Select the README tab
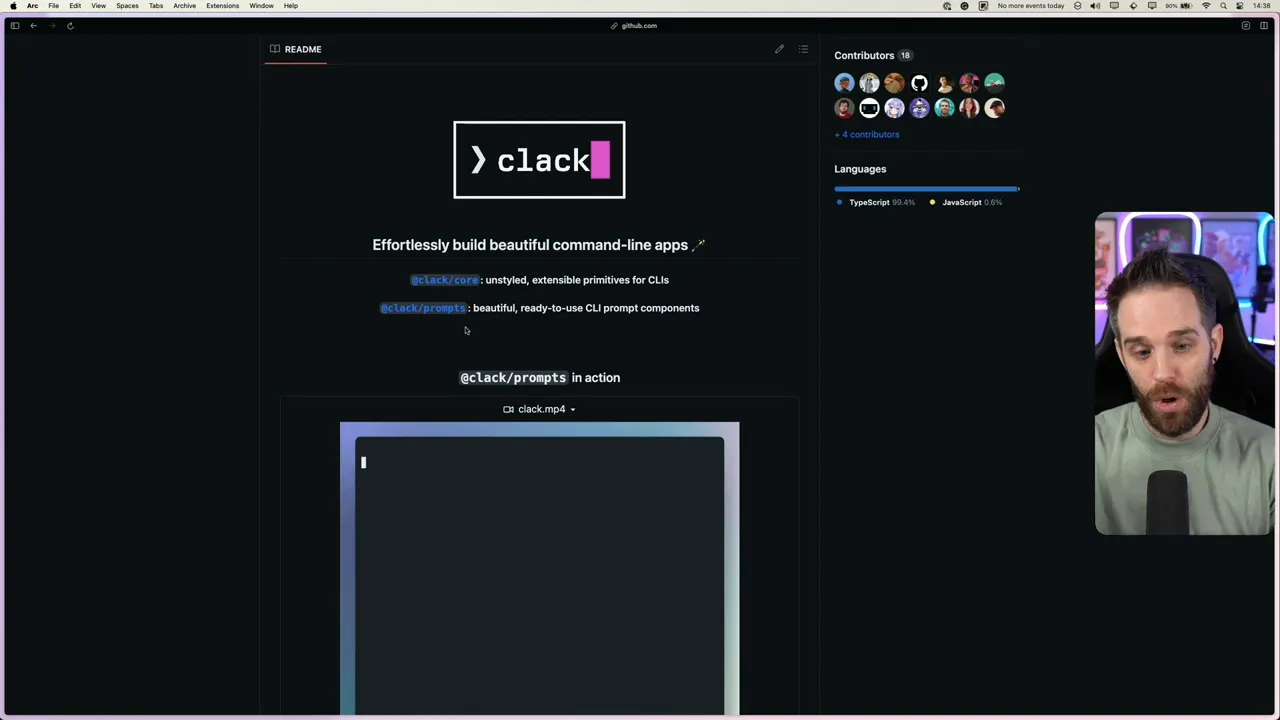 click(295, 49)
